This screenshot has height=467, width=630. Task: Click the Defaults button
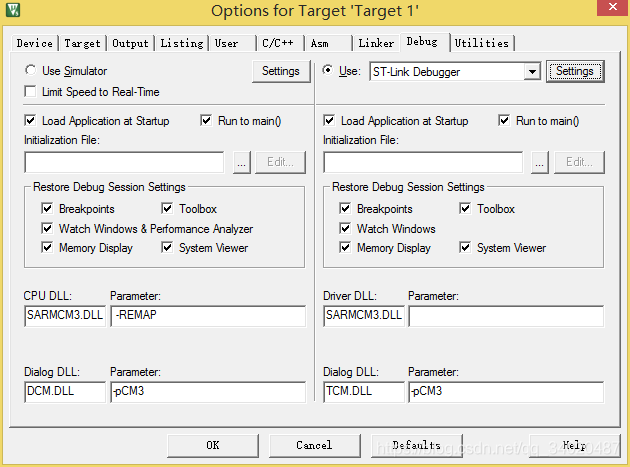[x=416, y=445]
